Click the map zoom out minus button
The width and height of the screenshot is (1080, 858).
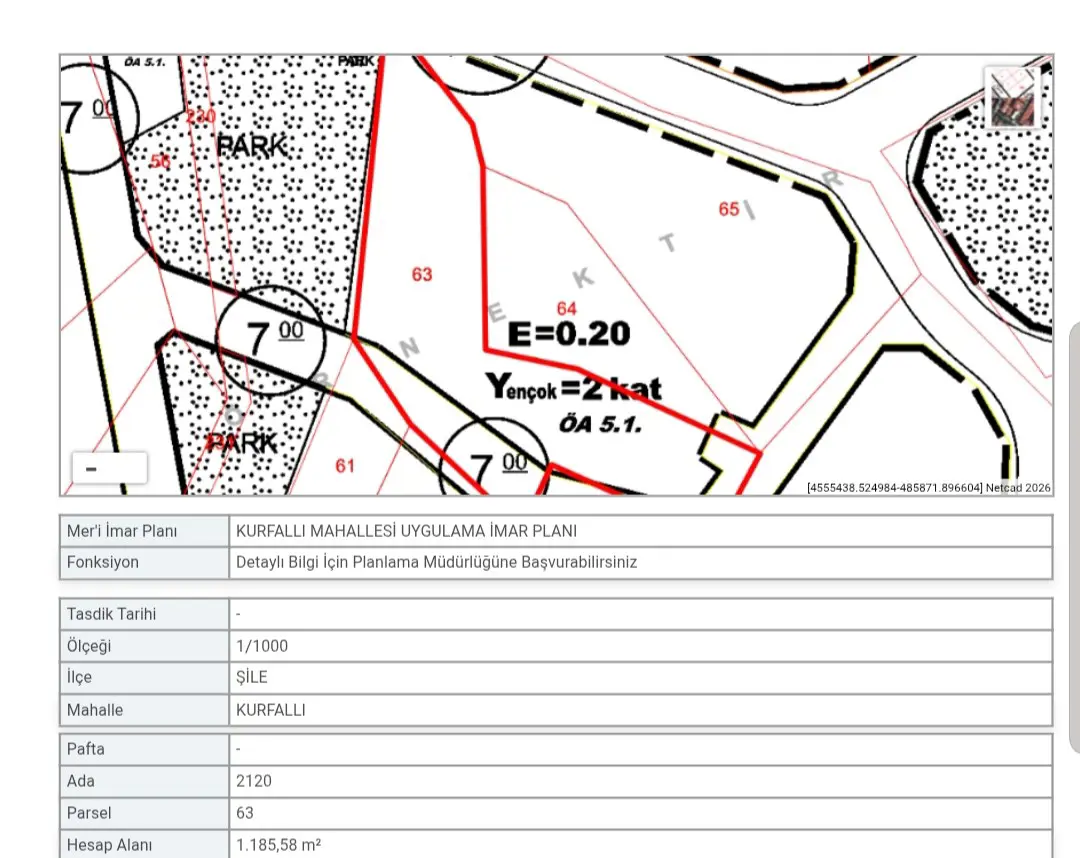point(109,469)
